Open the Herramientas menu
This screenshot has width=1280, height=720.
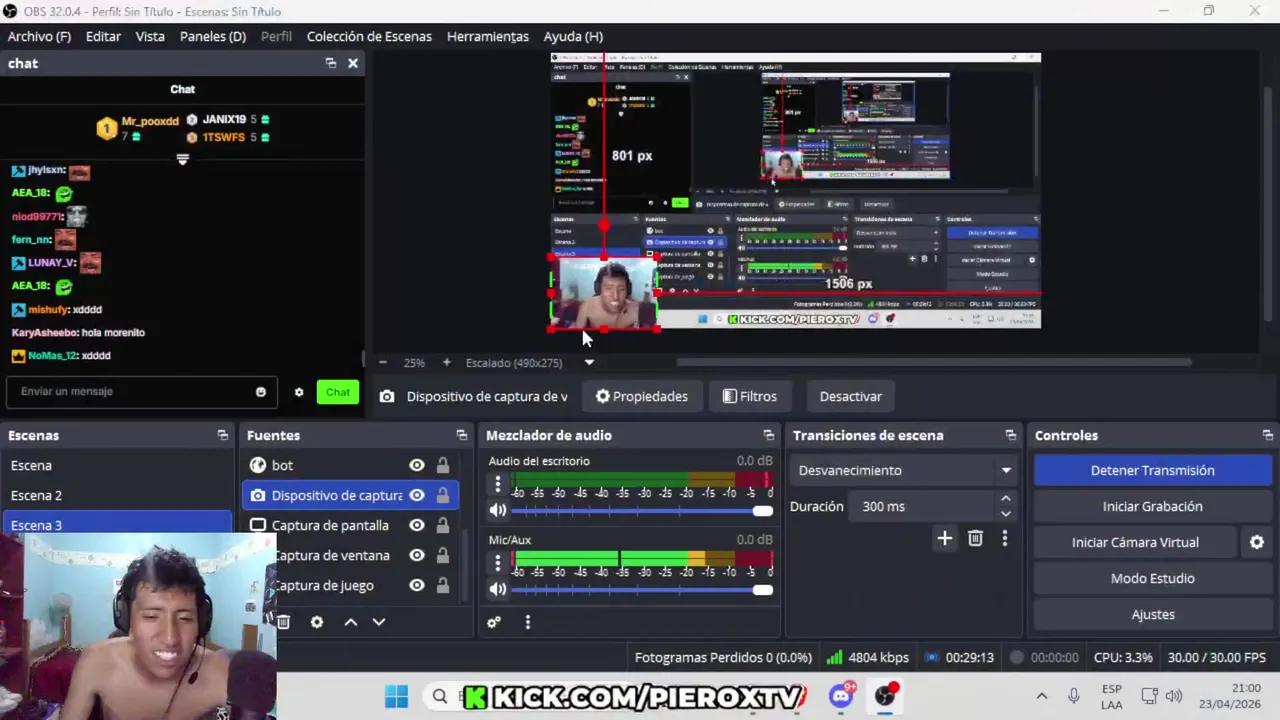pyautogui.click(x=487, y=36)
